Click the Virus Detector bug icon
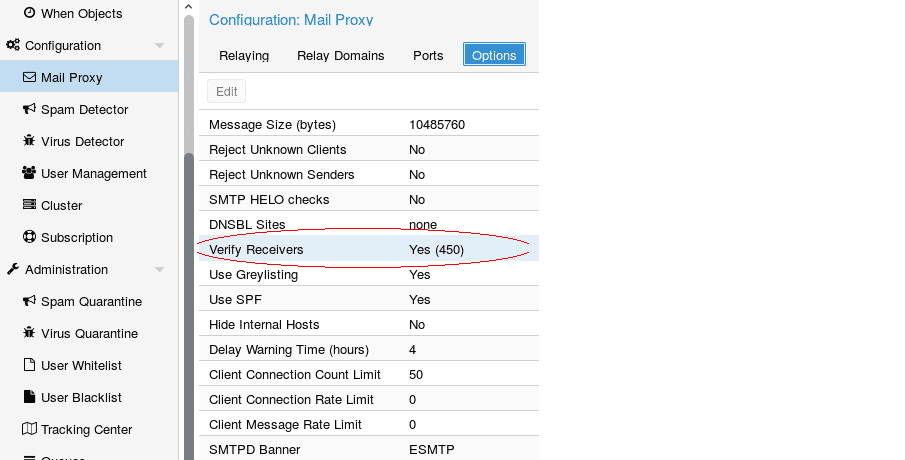 click(x=29, y=141)
